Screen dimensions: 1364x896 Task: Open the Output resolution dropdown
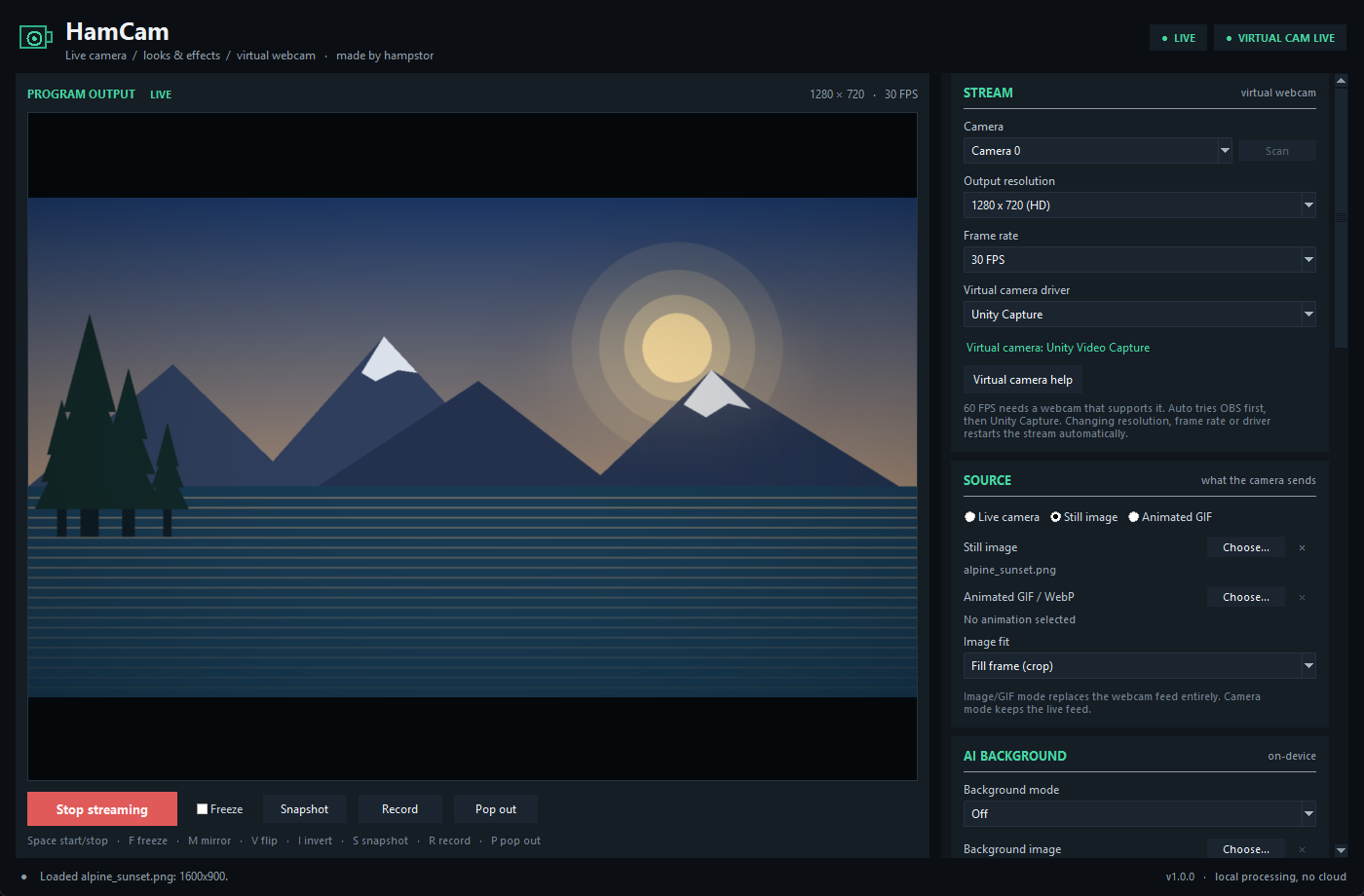tap(1140, 205)
